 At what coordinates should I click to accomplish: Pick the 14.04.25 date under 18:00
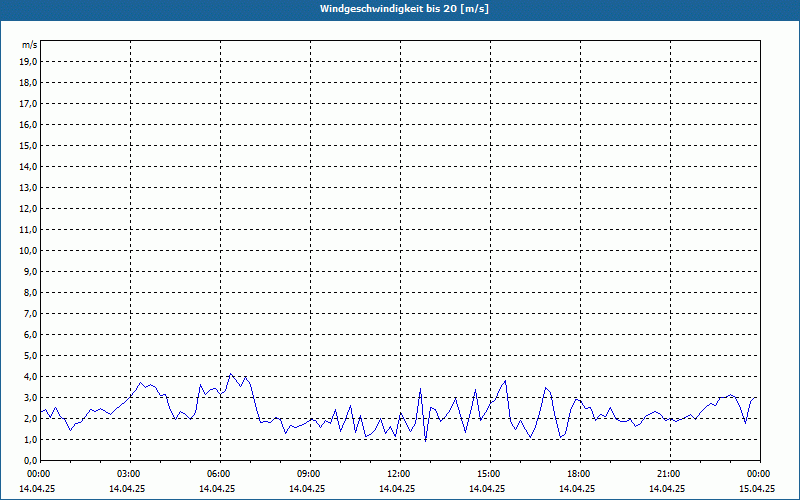[x=577, y=488]
